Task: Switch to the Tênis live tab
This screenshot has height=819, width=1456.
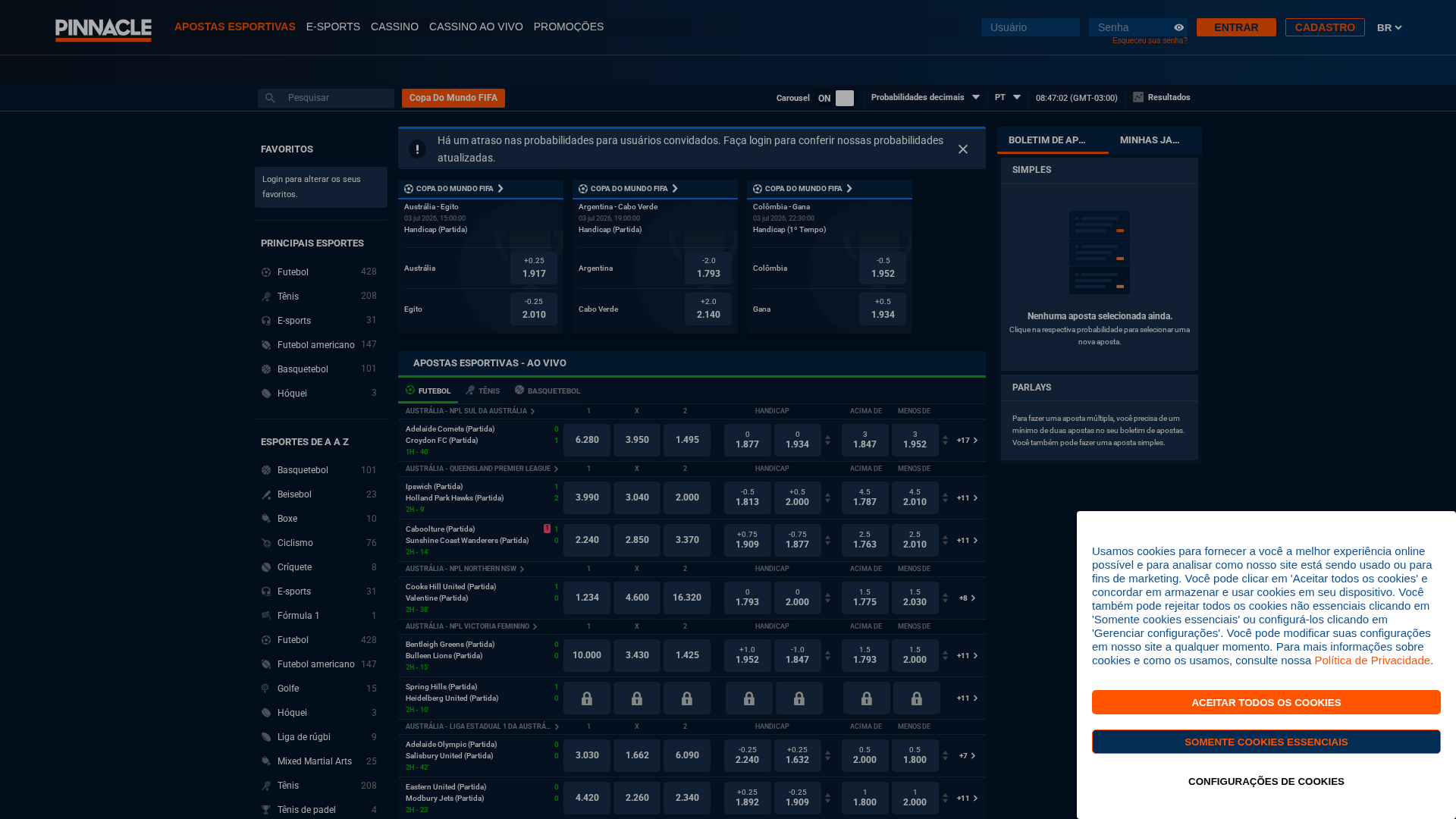Action: coord(483,391)
